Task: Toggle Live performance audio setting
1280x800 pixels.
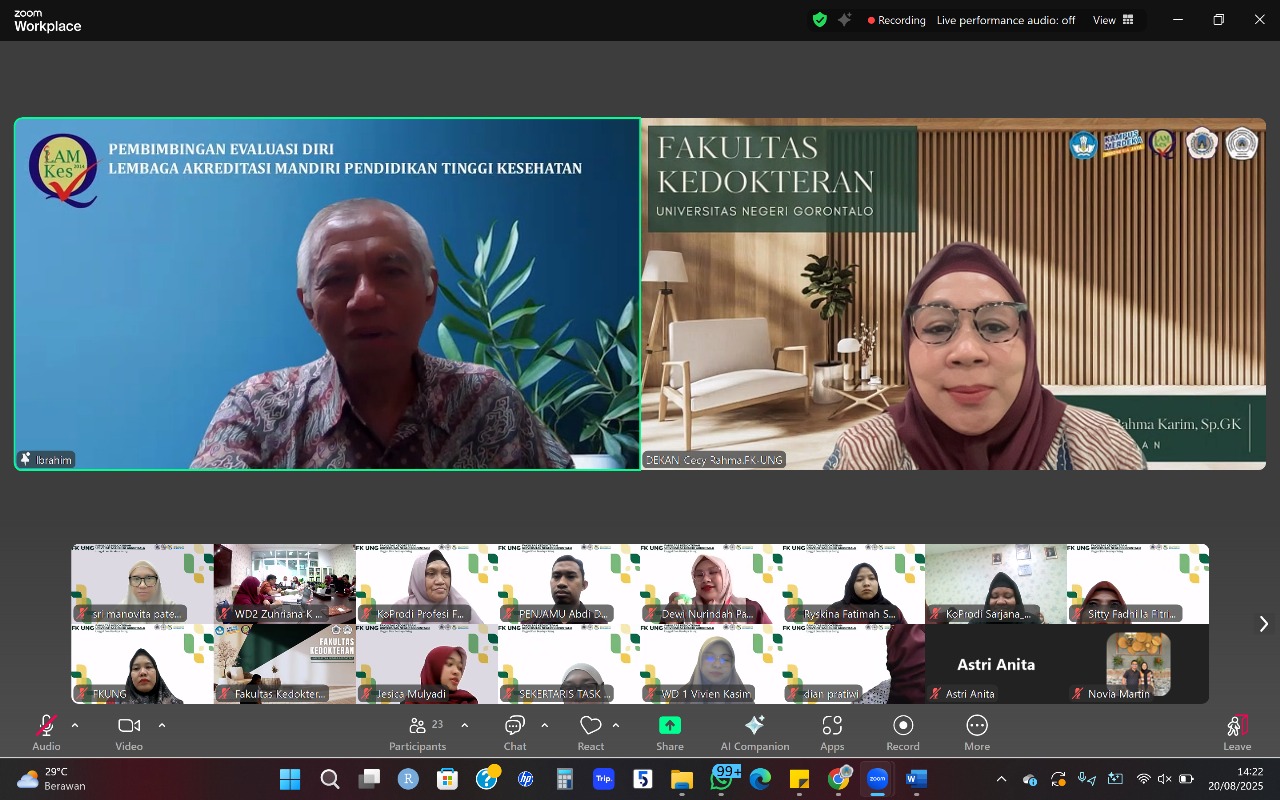Action: click(1006, 20)
